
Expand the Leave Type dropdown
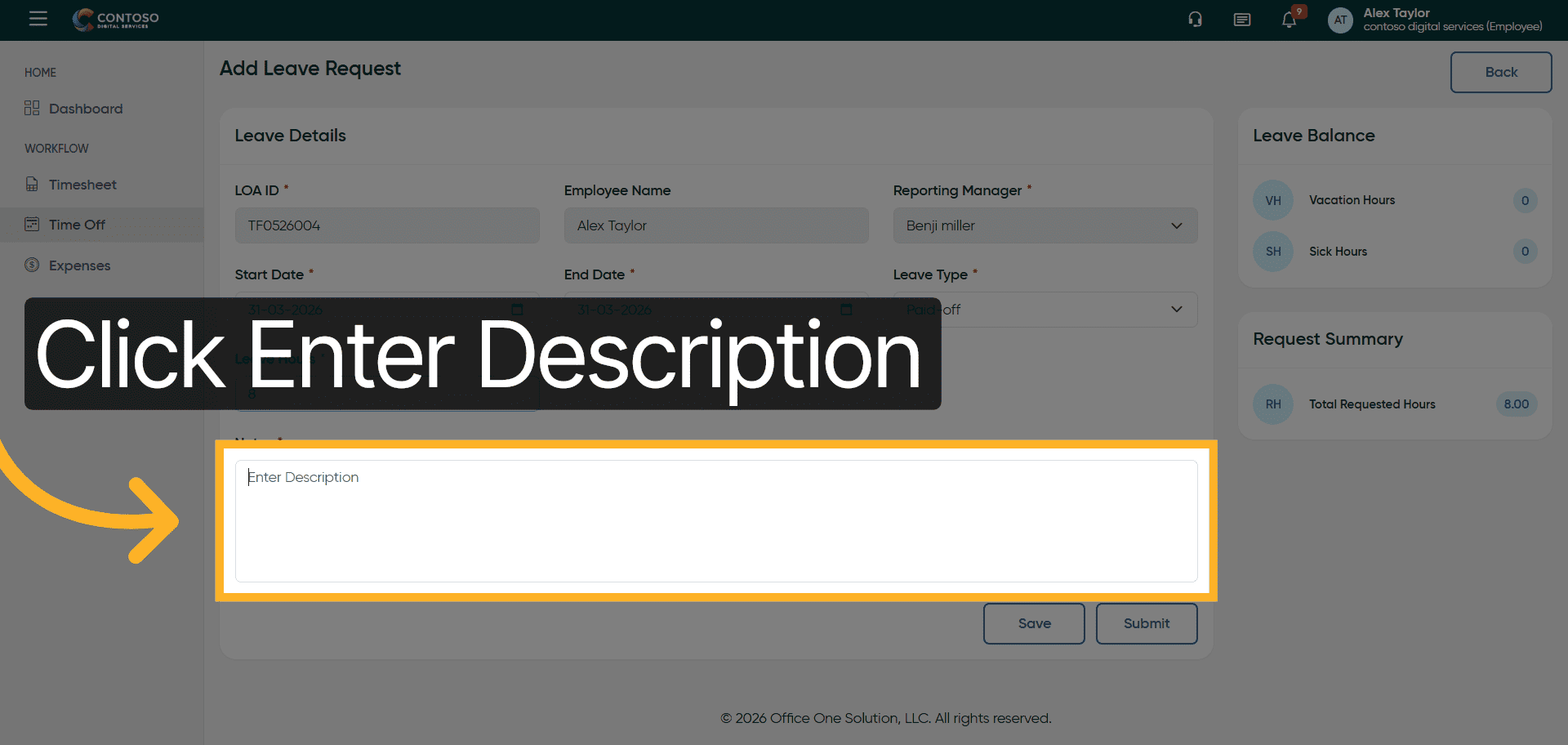1176,310
